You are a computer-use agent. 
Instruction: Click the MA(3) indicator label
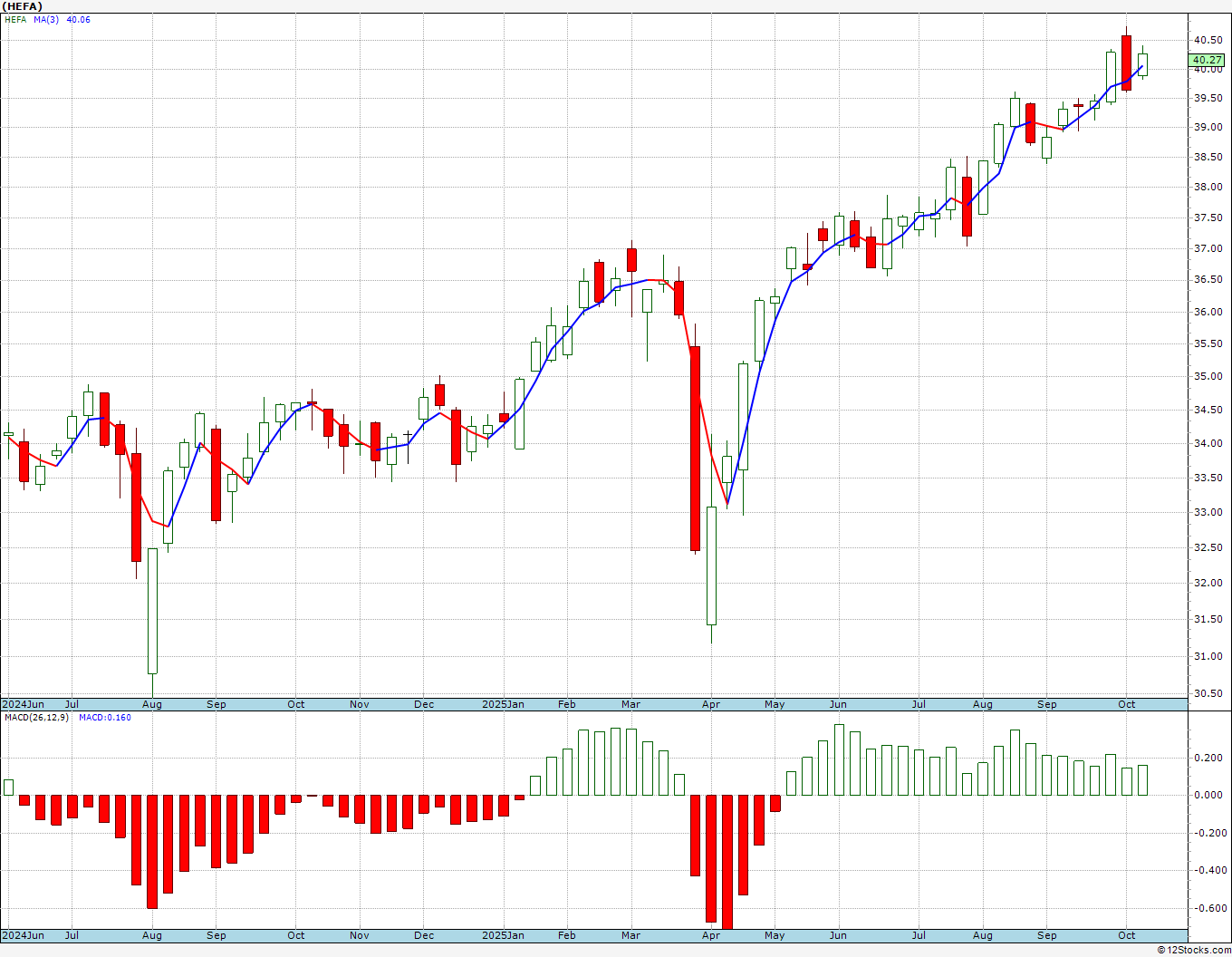click(x=46, y=20)
